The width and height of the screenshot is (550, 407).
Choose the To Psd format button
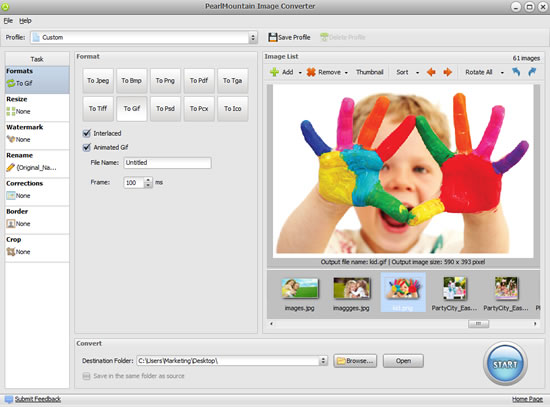tap(165, 109)
